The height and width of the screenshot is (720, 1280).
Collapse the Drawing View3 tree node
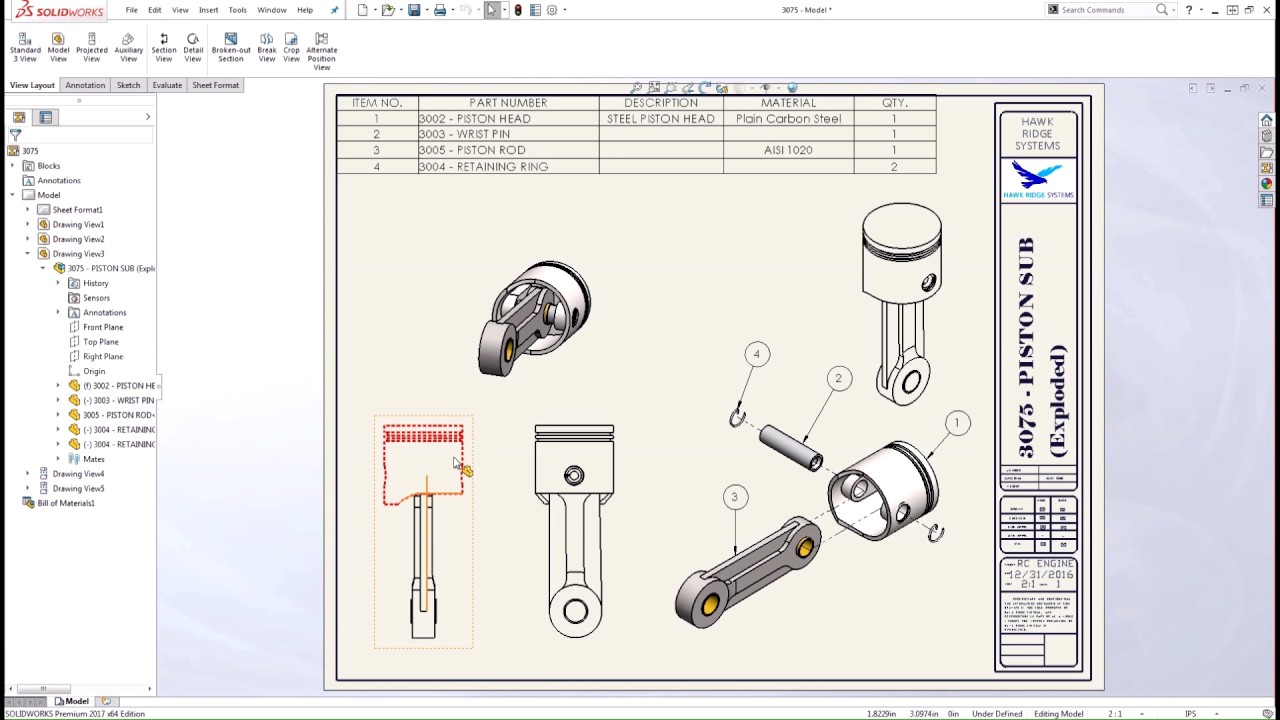point(29,253)
